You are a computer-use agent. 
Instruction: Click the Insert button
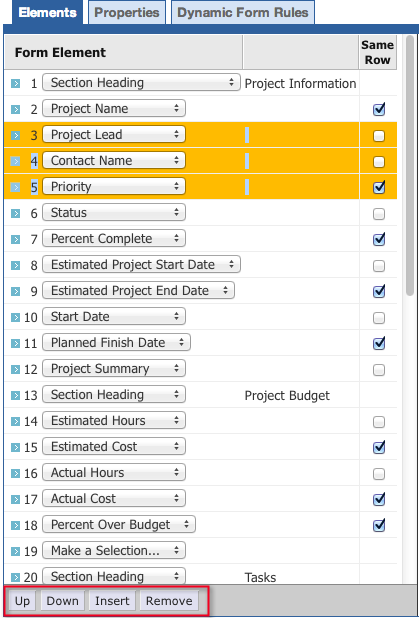[112, 601]
